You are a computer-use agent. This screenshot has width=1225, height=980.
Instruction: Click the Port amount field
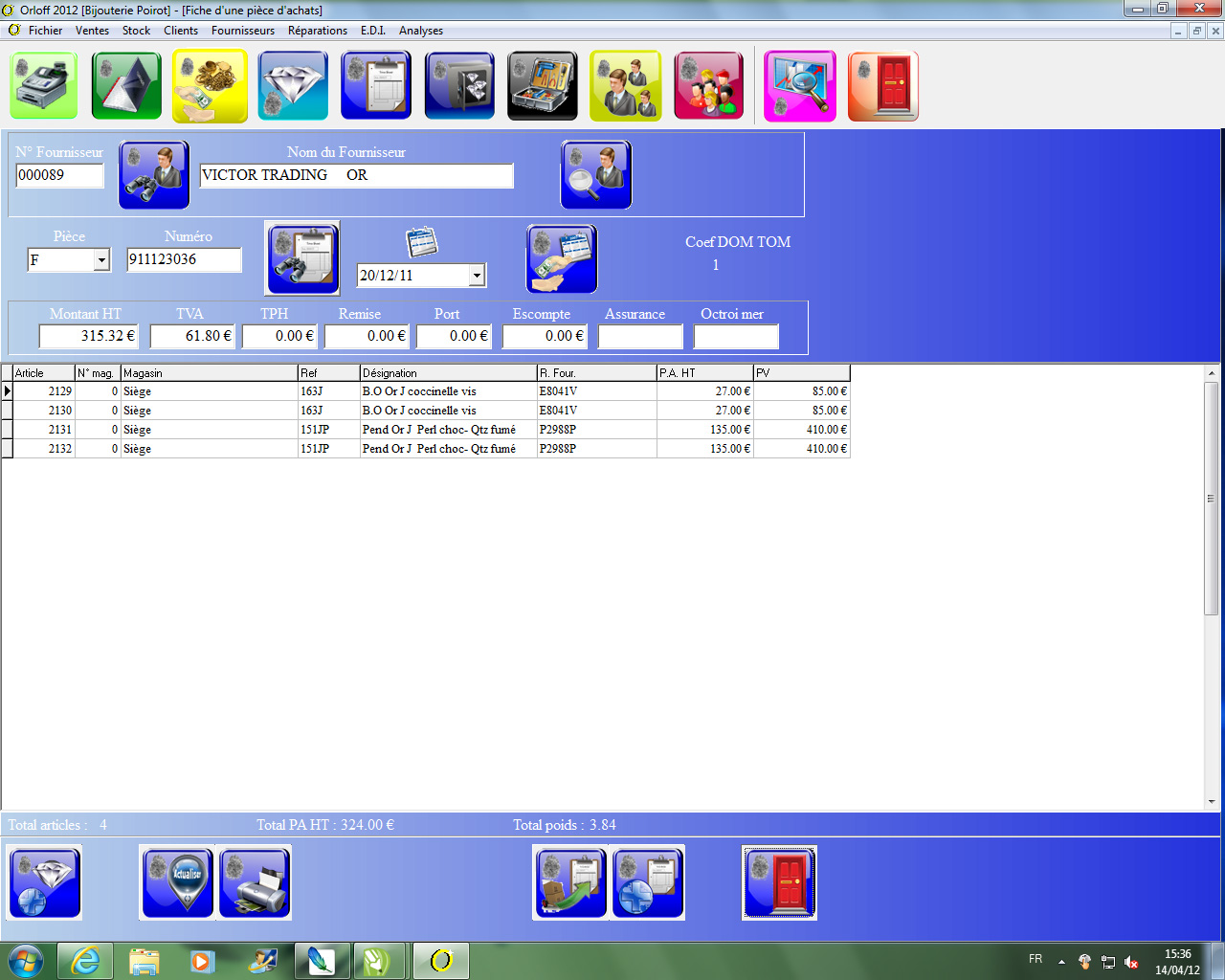pos(454,336)
